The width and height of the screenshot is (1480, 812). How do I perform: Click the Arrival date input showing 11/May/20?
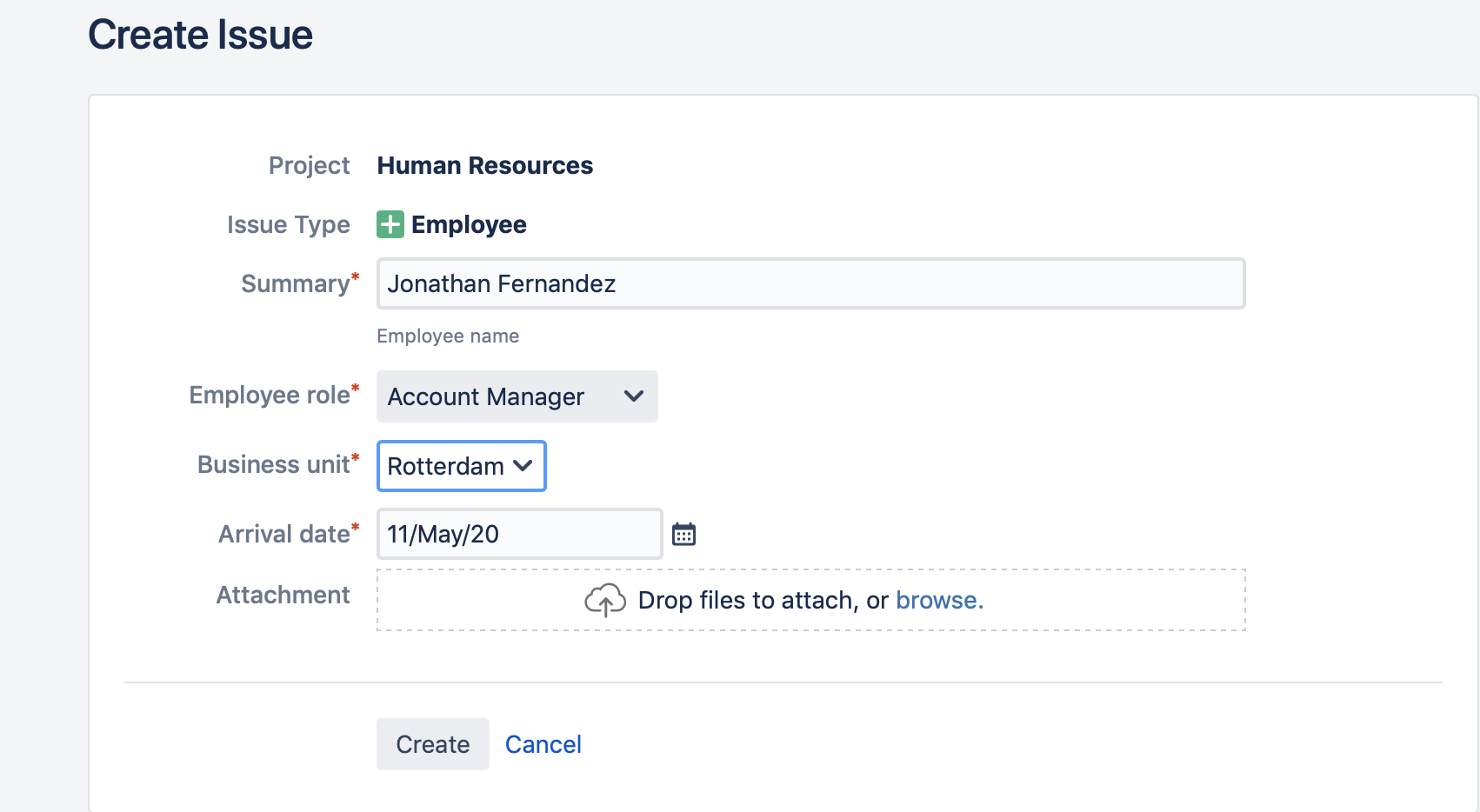[519, 533]
